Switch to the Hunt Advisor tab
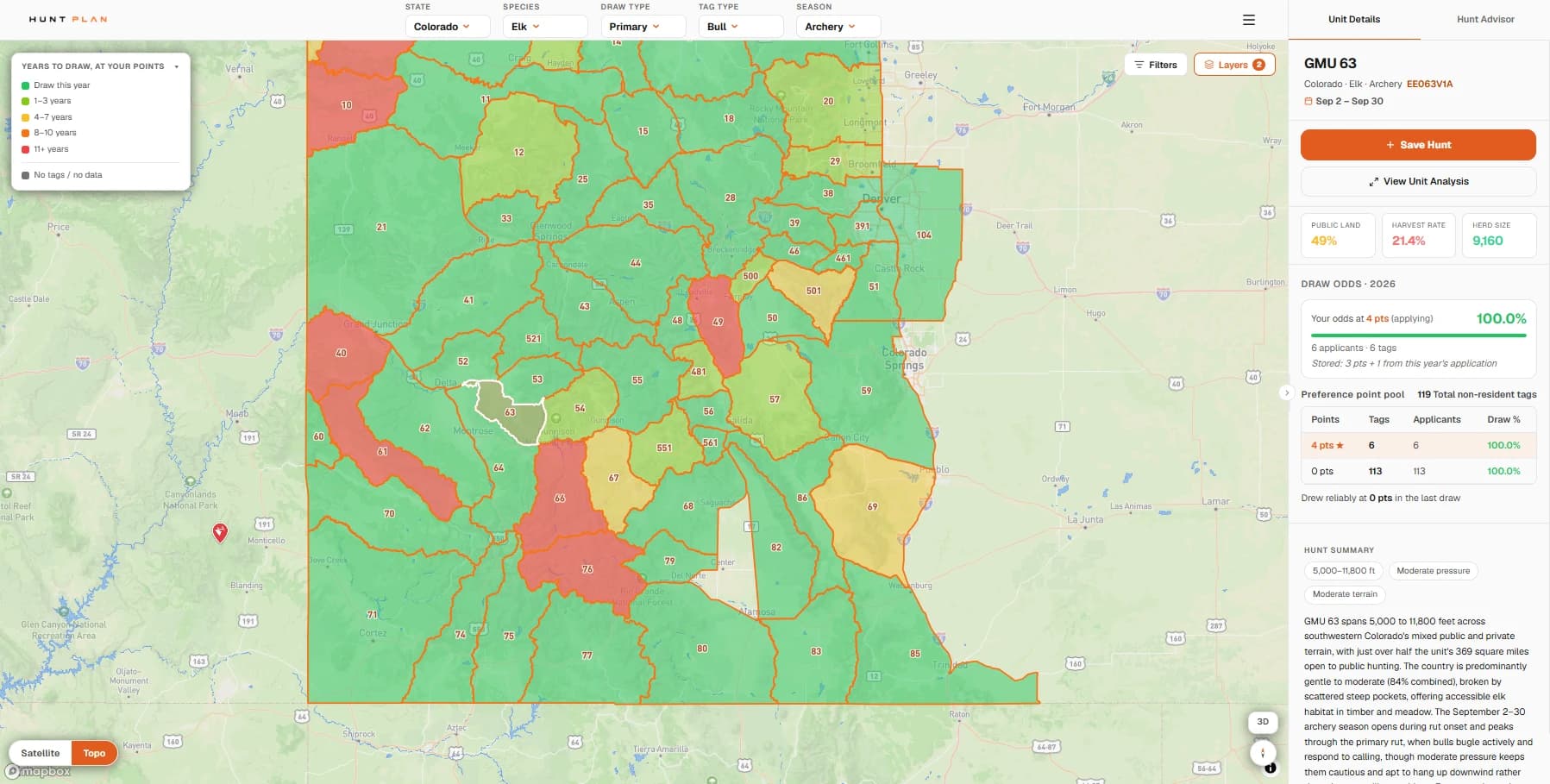 click(1485, 19)
